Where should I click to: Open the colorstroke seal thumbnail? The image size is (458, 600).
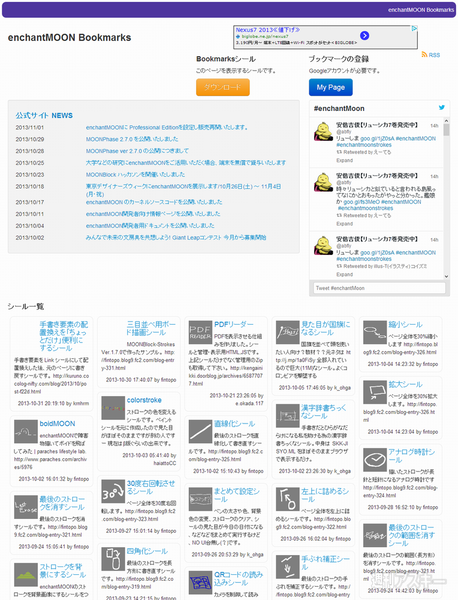(x=113, y=408)
